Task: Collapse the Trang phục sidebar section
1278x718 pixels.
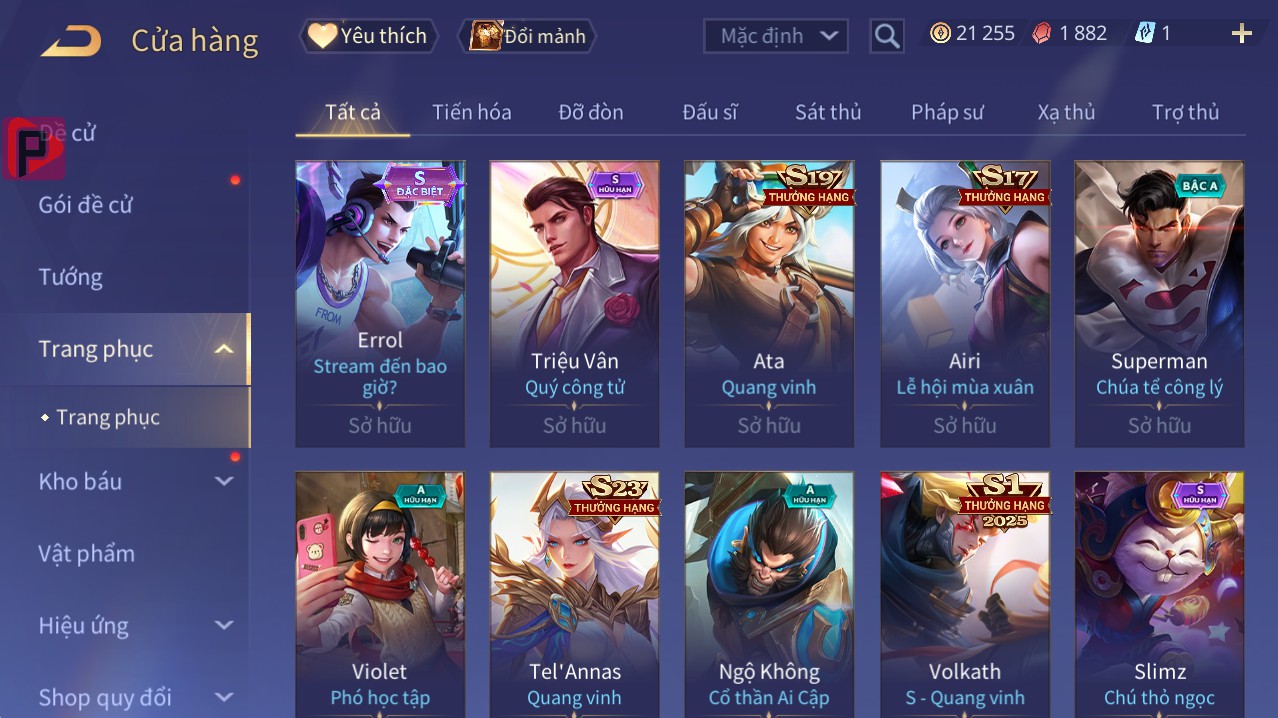Action: pos(224,349)
